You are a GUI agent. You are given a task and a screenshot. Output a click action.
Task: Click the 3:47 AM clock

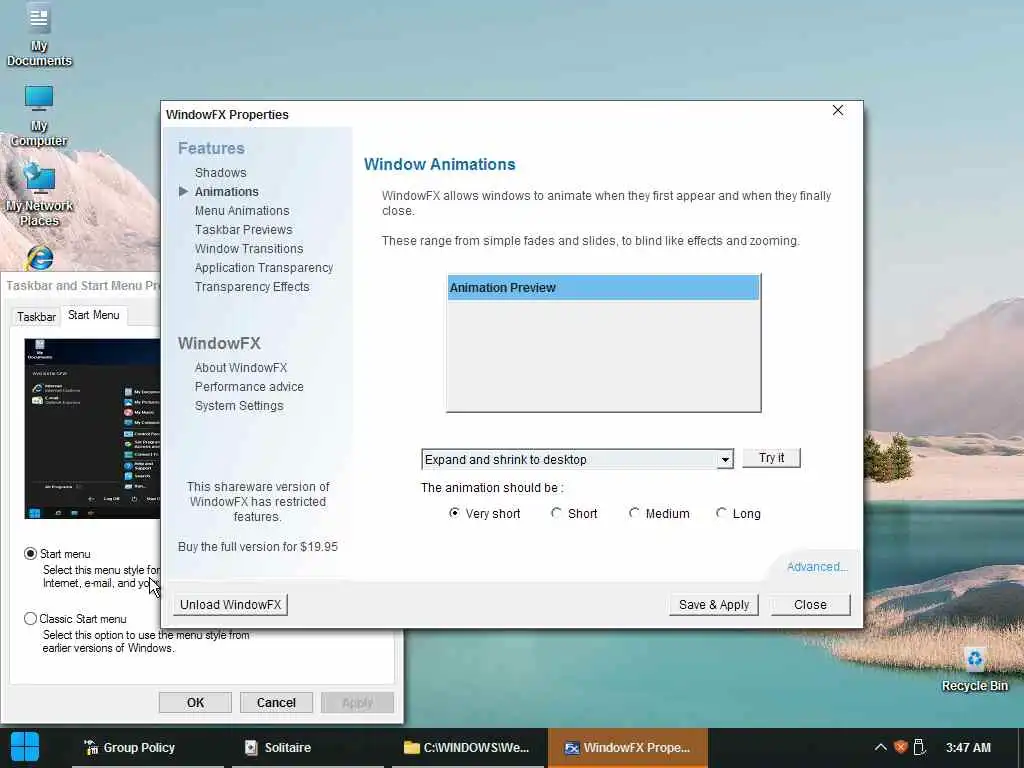click(x=968, y=748)
